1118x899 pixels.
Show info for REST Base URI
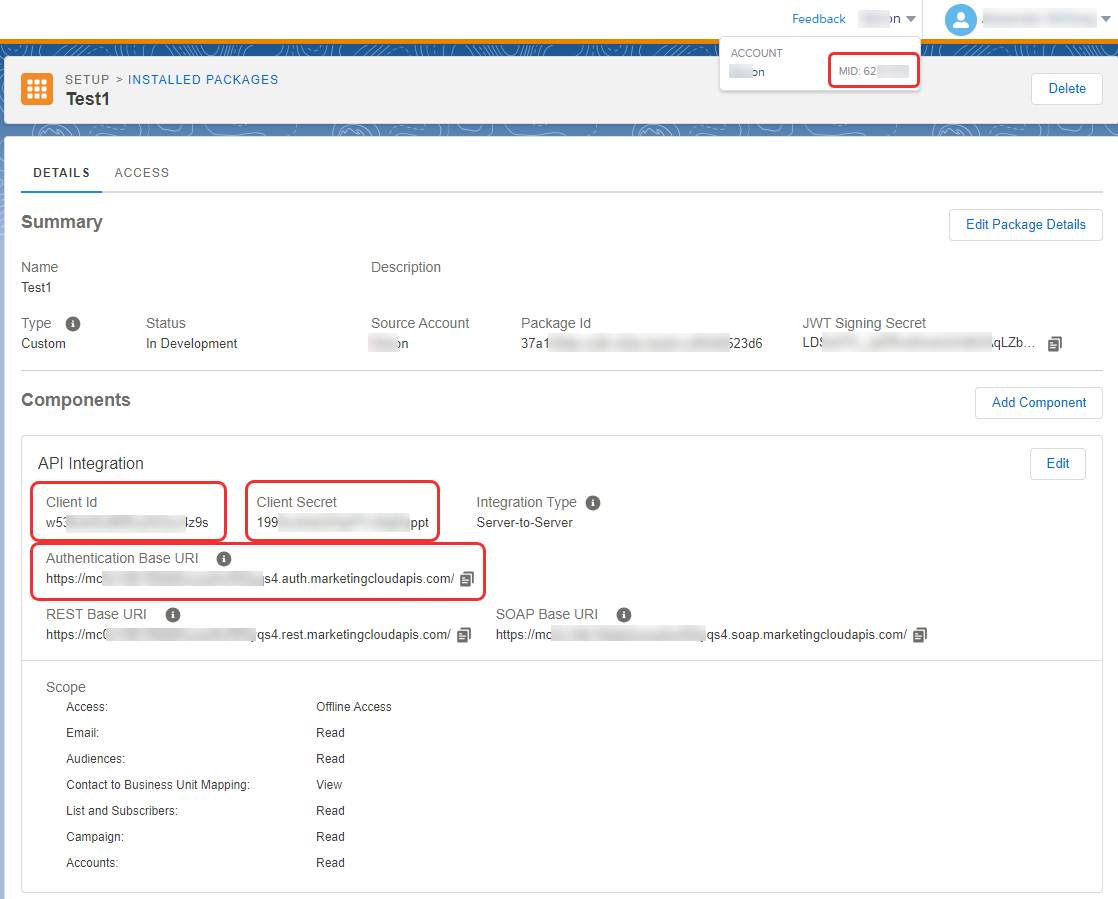coord(173,615)
